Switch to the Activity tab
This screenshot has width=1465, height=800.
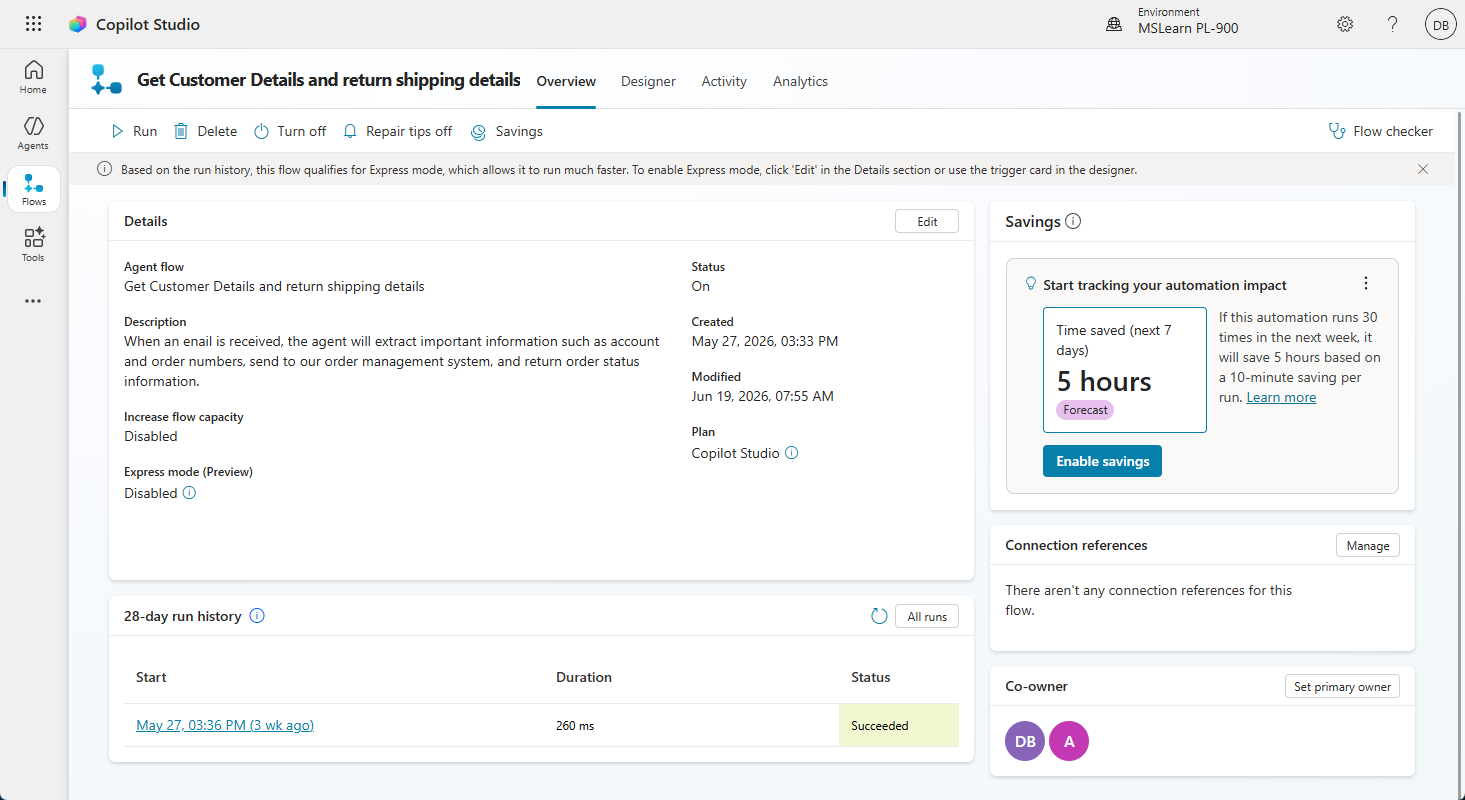(x=724, y=81)
